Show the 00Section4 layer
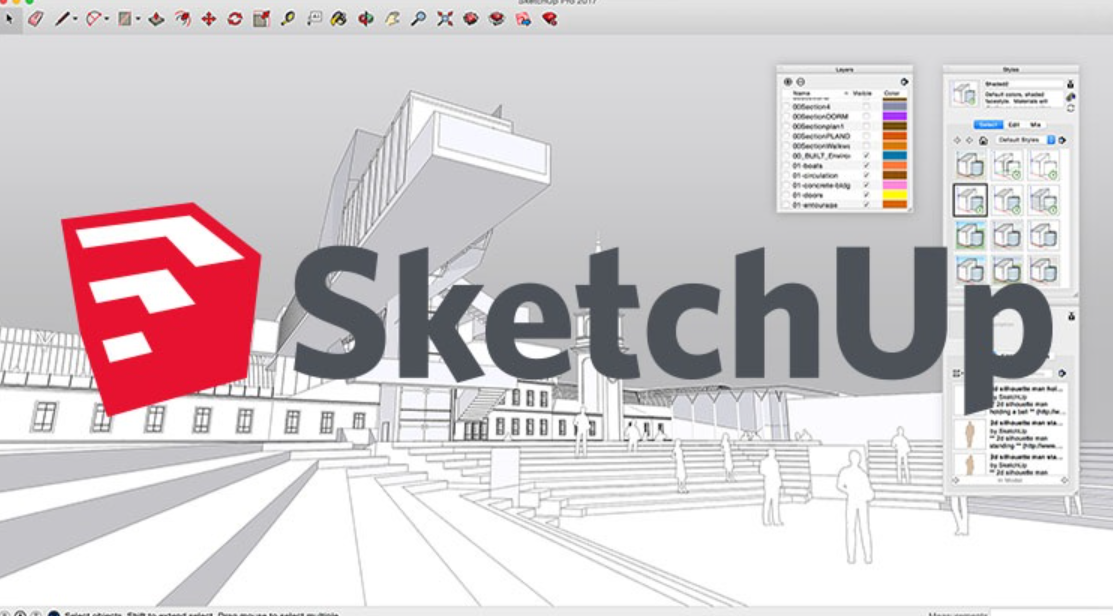This screenshot has width=1113, height=616. [866, 106]
